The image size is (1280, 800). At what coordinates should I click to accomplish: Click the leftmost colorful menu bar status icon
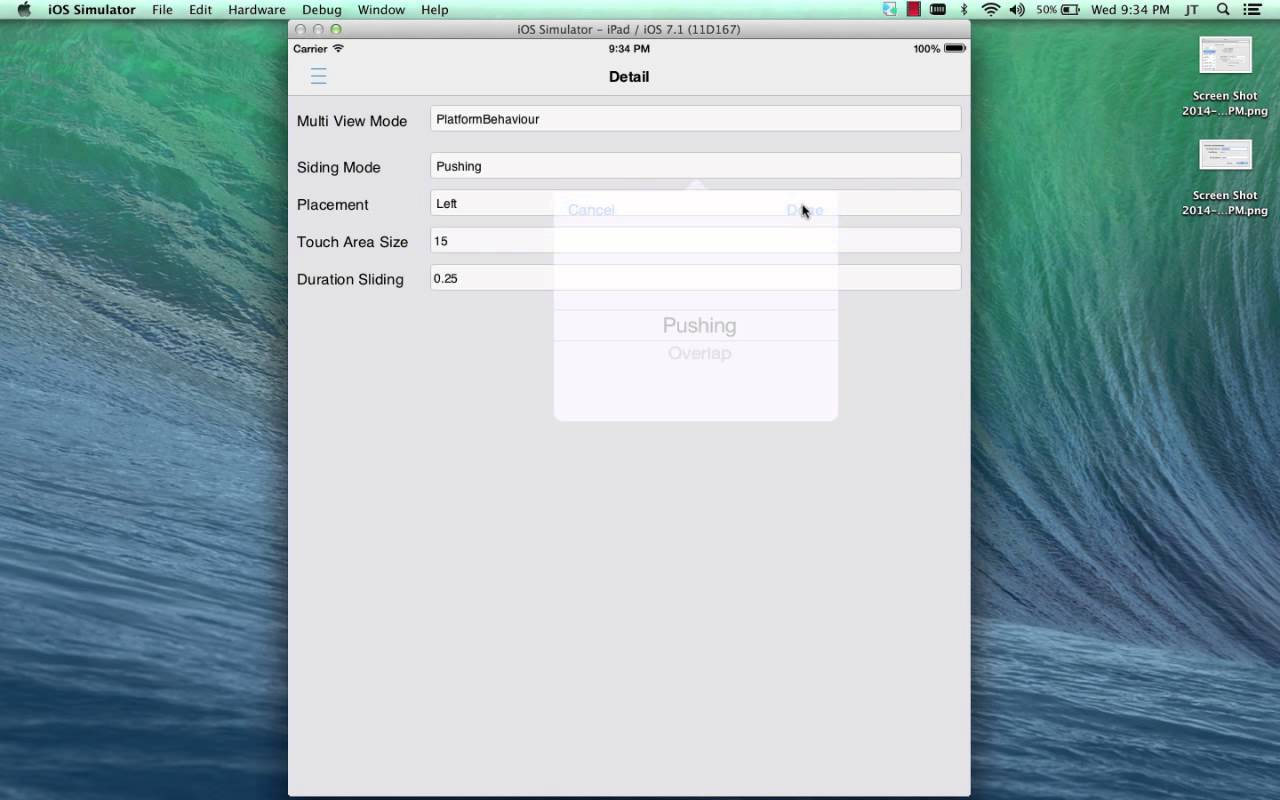pyautogui.click(x=889, y=9)
